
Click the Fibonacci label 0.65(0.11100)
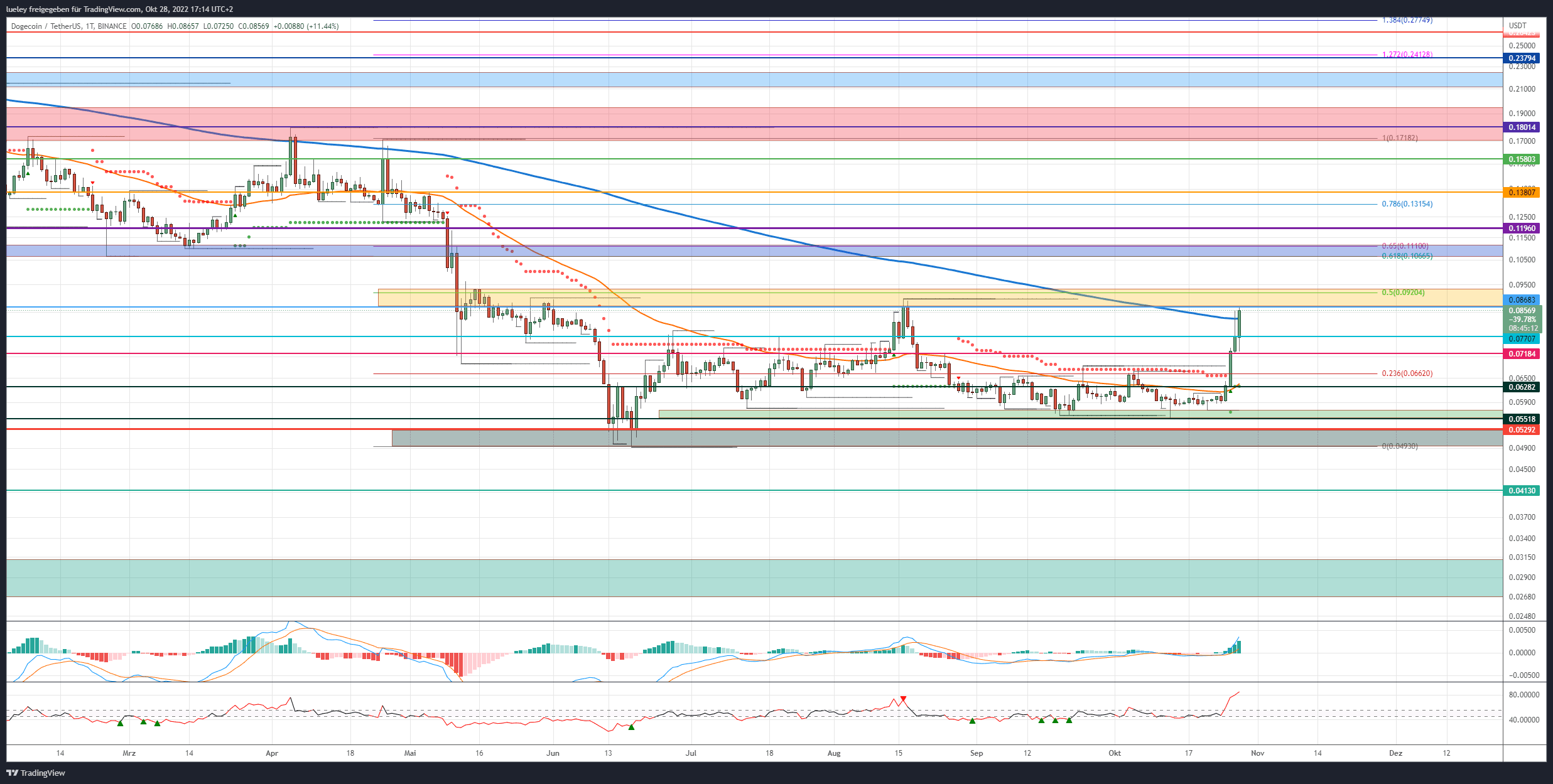[x=1405, y=247]
